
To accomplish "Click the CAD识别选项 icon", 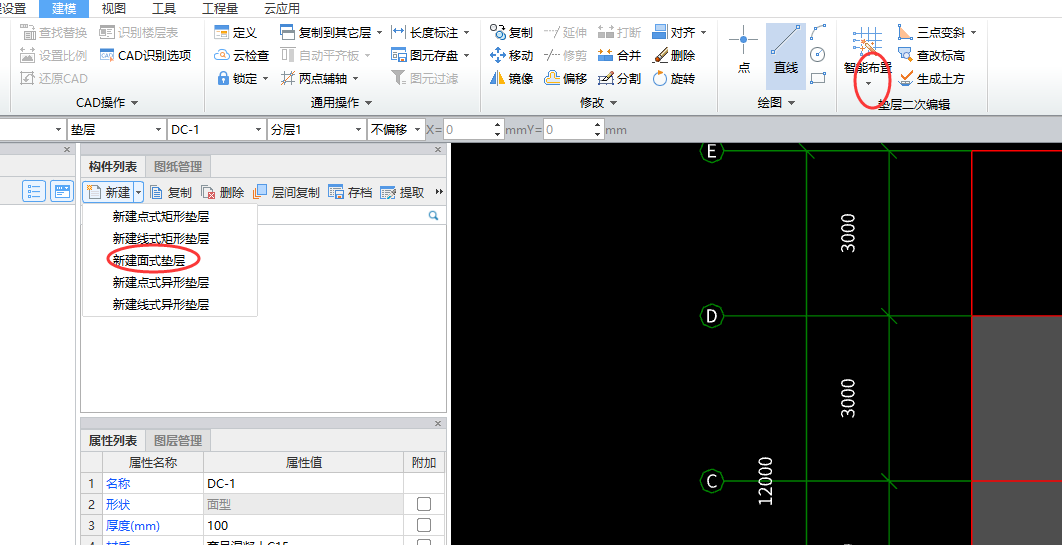I will coord(107,56).
